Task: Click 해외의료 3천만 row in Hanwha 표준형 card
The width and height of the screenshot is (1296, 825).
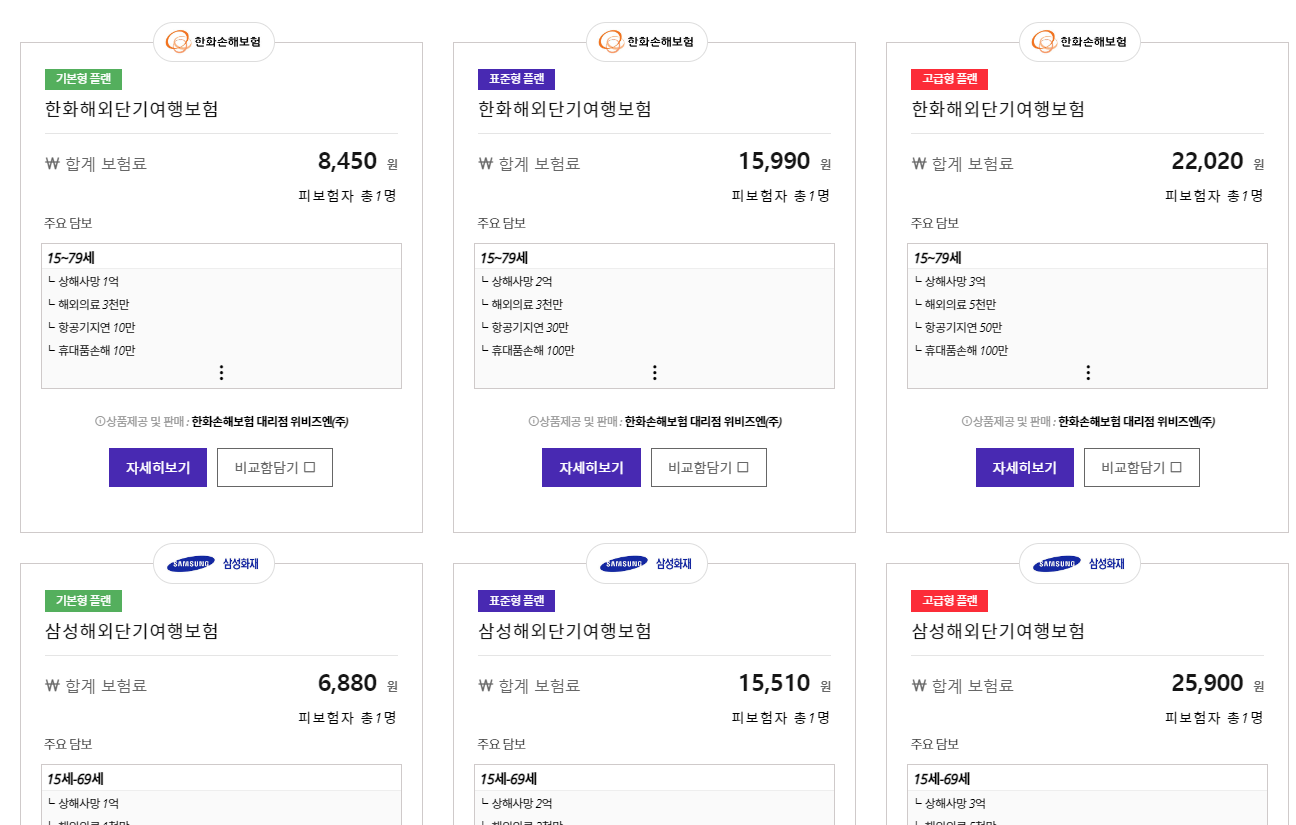Action: (x=521, y=305)
